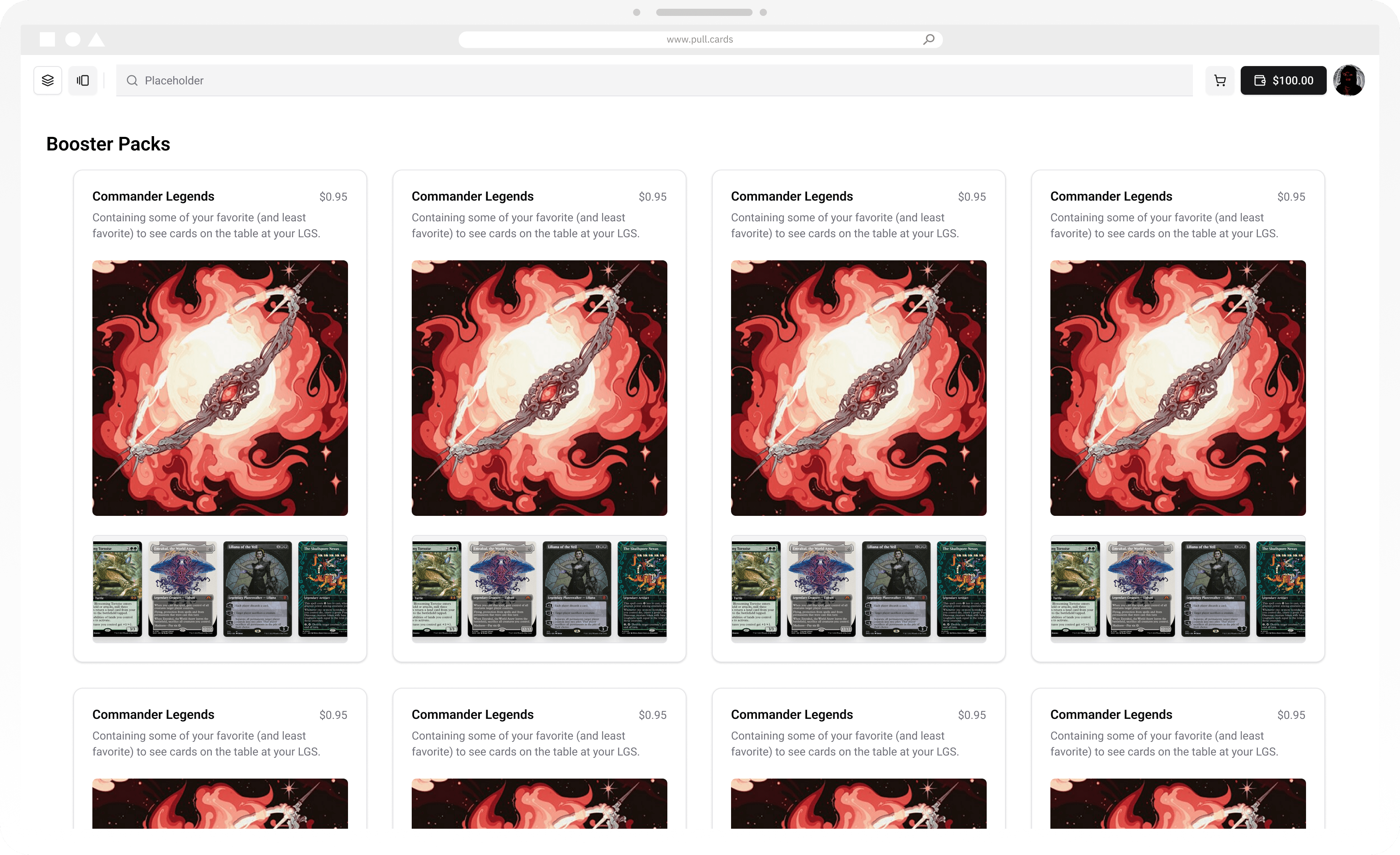Open the $100.00 wallet balance button
This screenshot has height=855, width=1400.
tap(1283, 81)
